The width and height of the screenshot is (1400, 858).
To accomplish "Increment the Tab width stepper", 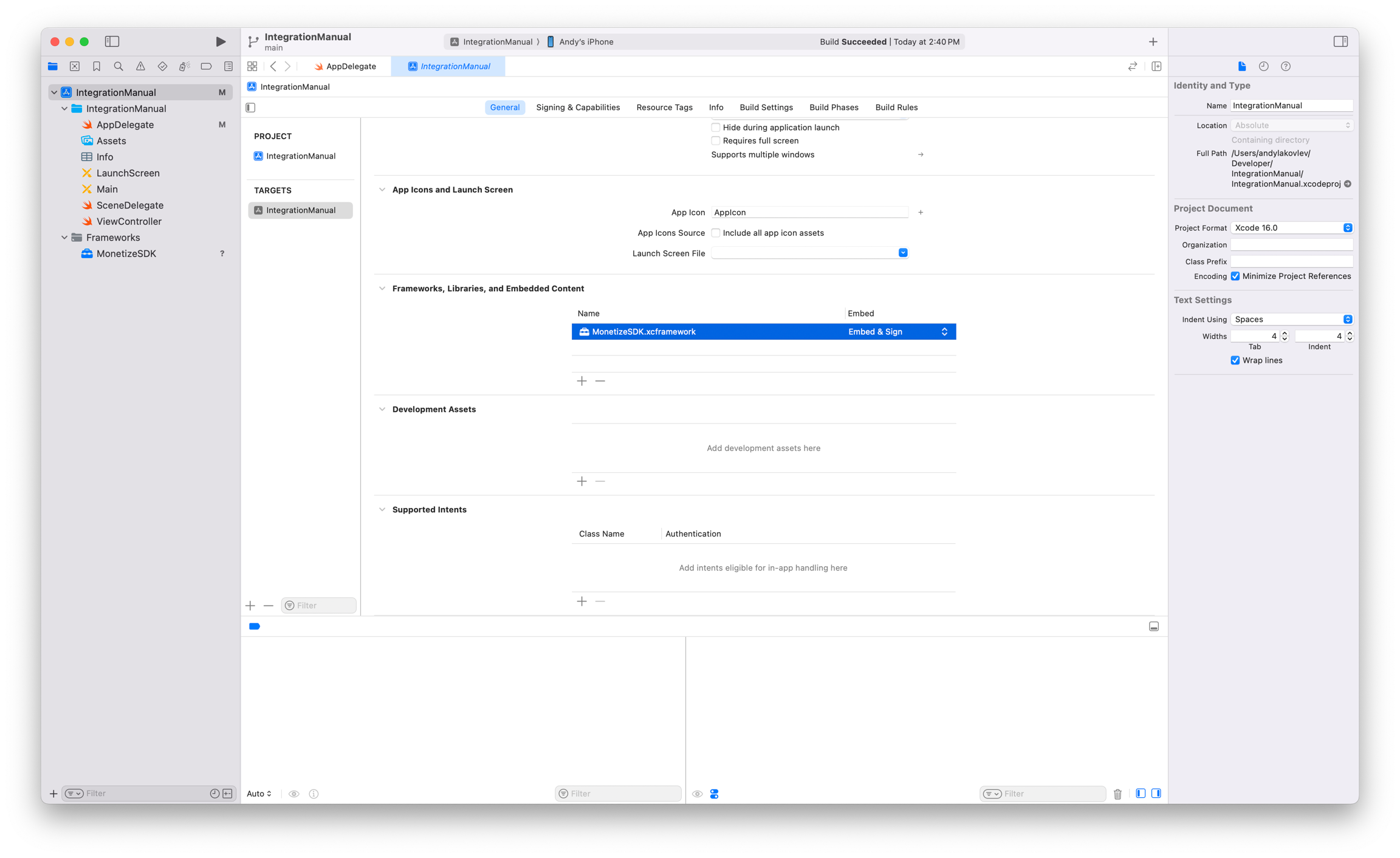I will coord(1285,333).
